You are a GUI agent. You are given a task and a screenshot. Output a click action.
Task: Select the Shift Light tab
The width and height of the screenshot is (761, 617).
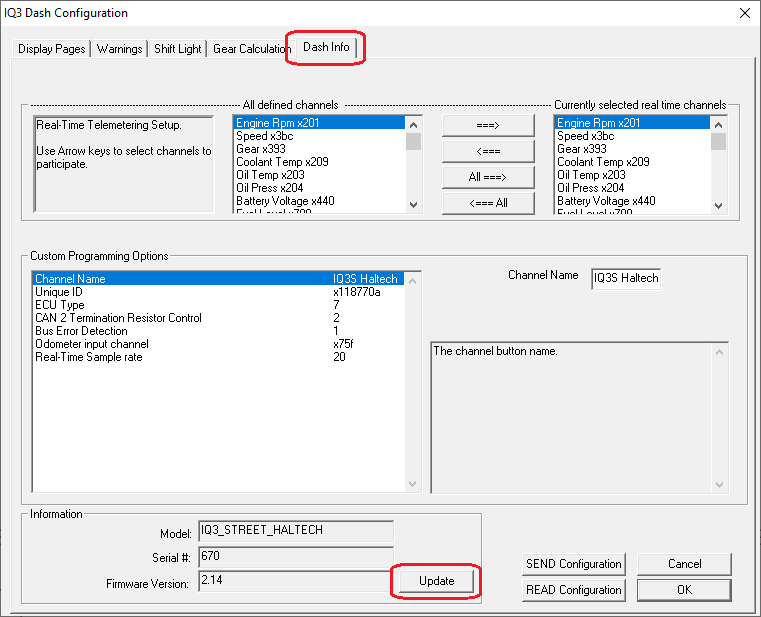click(x=178, y=49)
